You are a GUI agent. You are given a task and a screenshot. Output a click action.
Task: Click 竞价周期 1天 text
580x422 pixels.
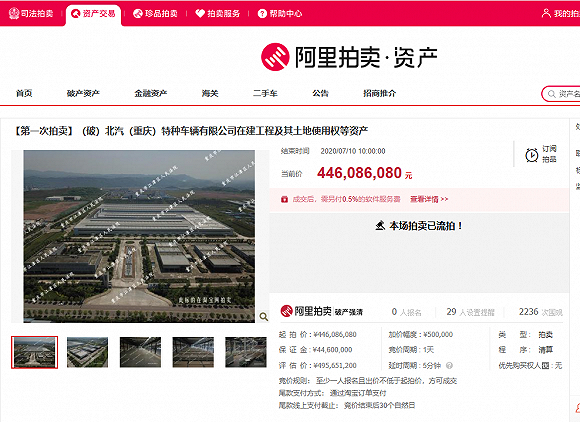pyautogui.click(x=411, y=350)
